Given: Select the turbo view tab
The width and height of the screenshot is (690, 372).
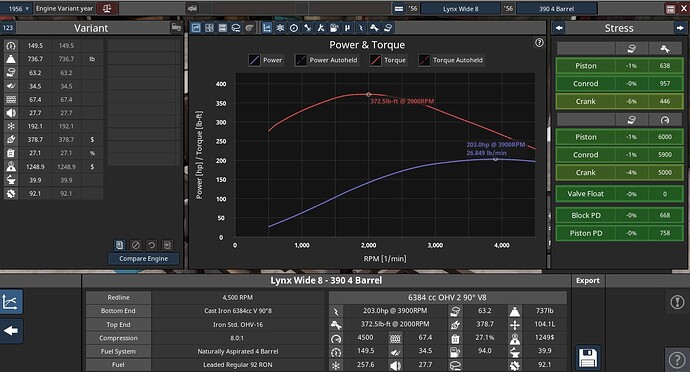Looking at the screenshot, I should tap(250, 28).
